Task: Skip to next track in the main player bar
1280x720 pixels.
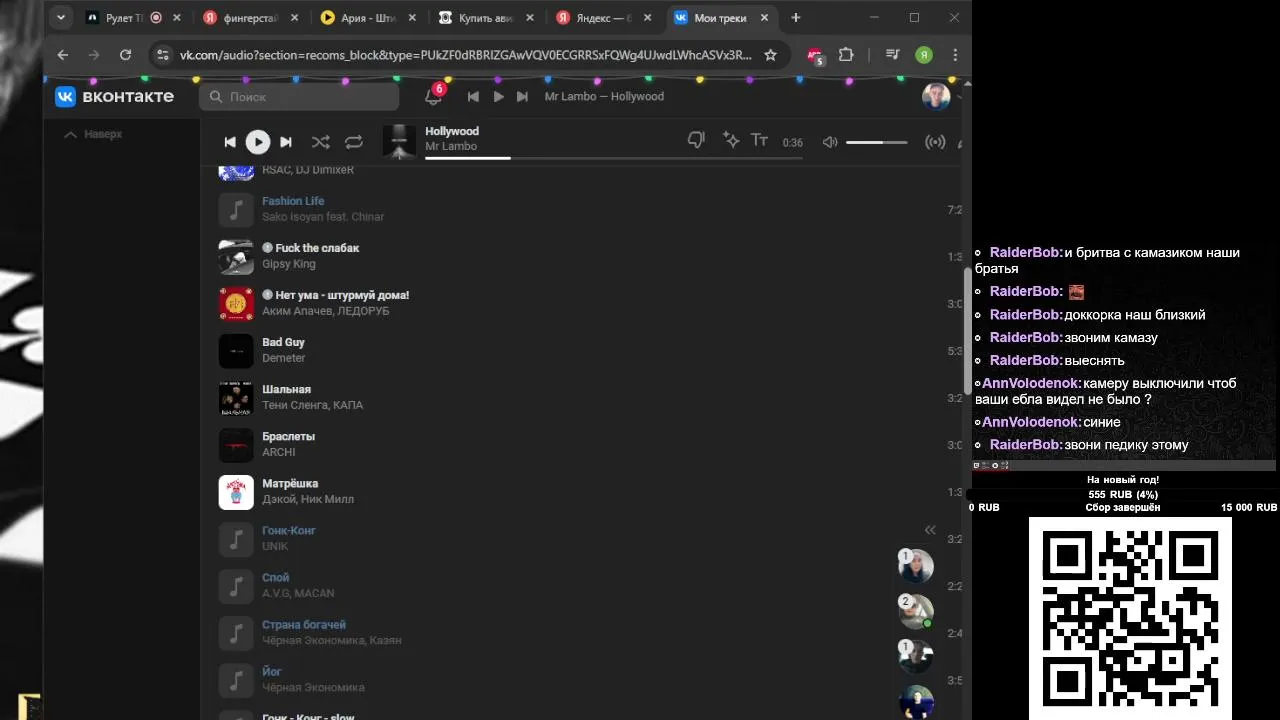Action: 286,142
